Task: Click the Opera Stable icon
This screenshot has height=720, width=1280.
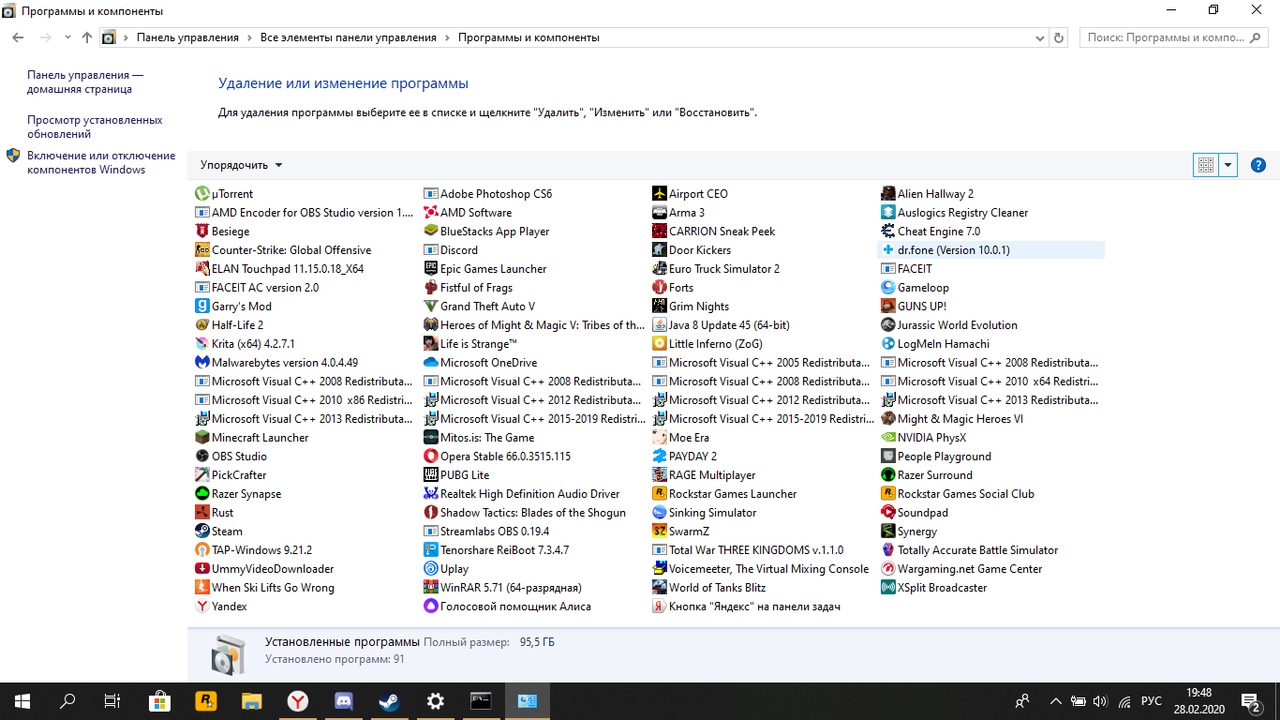Action: [431, 456]
